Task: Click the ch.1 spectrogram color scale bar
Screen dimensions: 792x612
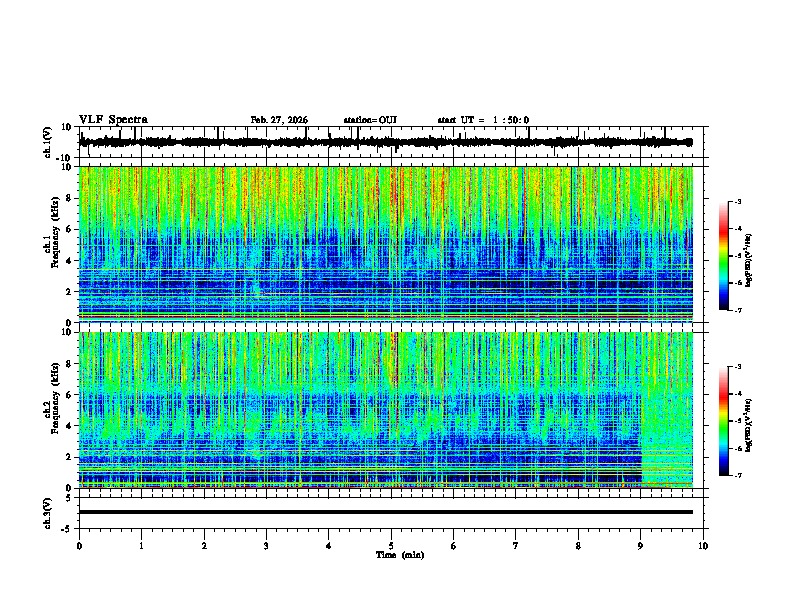Action: (724, 256)
